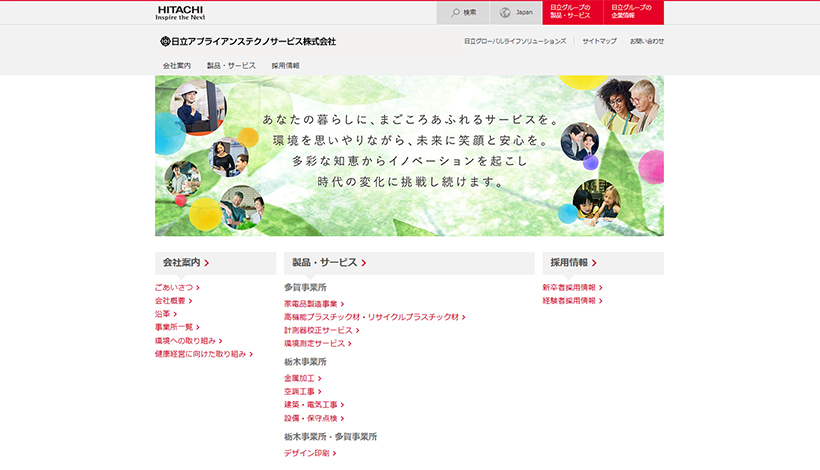Viewport: 820px width, 470px height.
Task: Open the 環境への取り組み link
Action: [x=189, y=341]
